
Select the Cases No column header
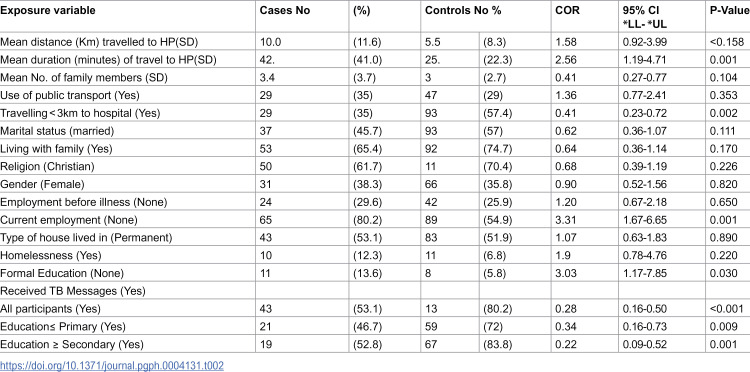coord(285,10)
